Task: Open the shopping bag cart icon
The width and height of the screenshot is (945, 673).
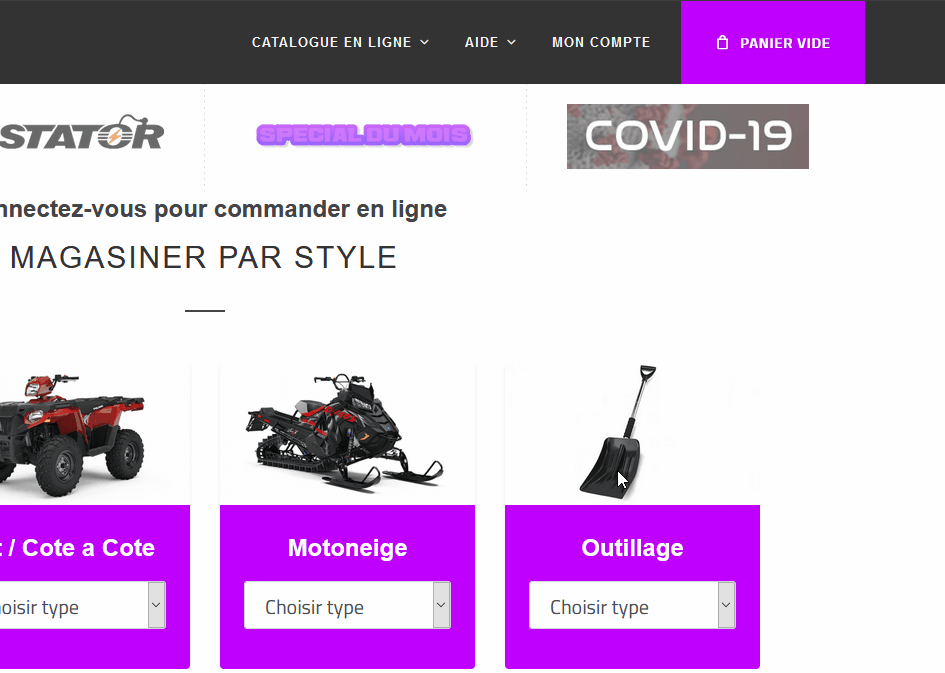Action: pyautogui.click(x=722, y=43)
